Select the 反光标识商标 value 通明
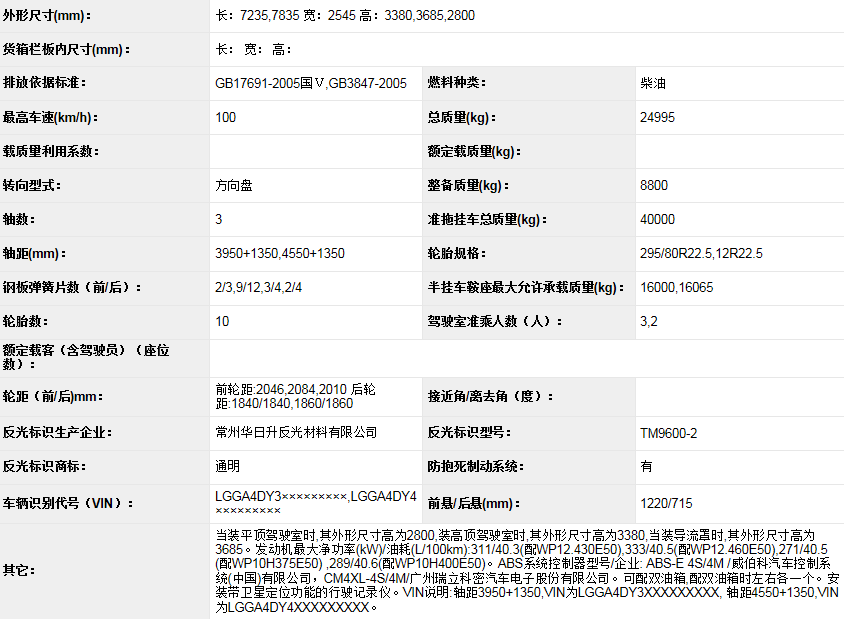844x619 pixels. (x=227, y=466)
